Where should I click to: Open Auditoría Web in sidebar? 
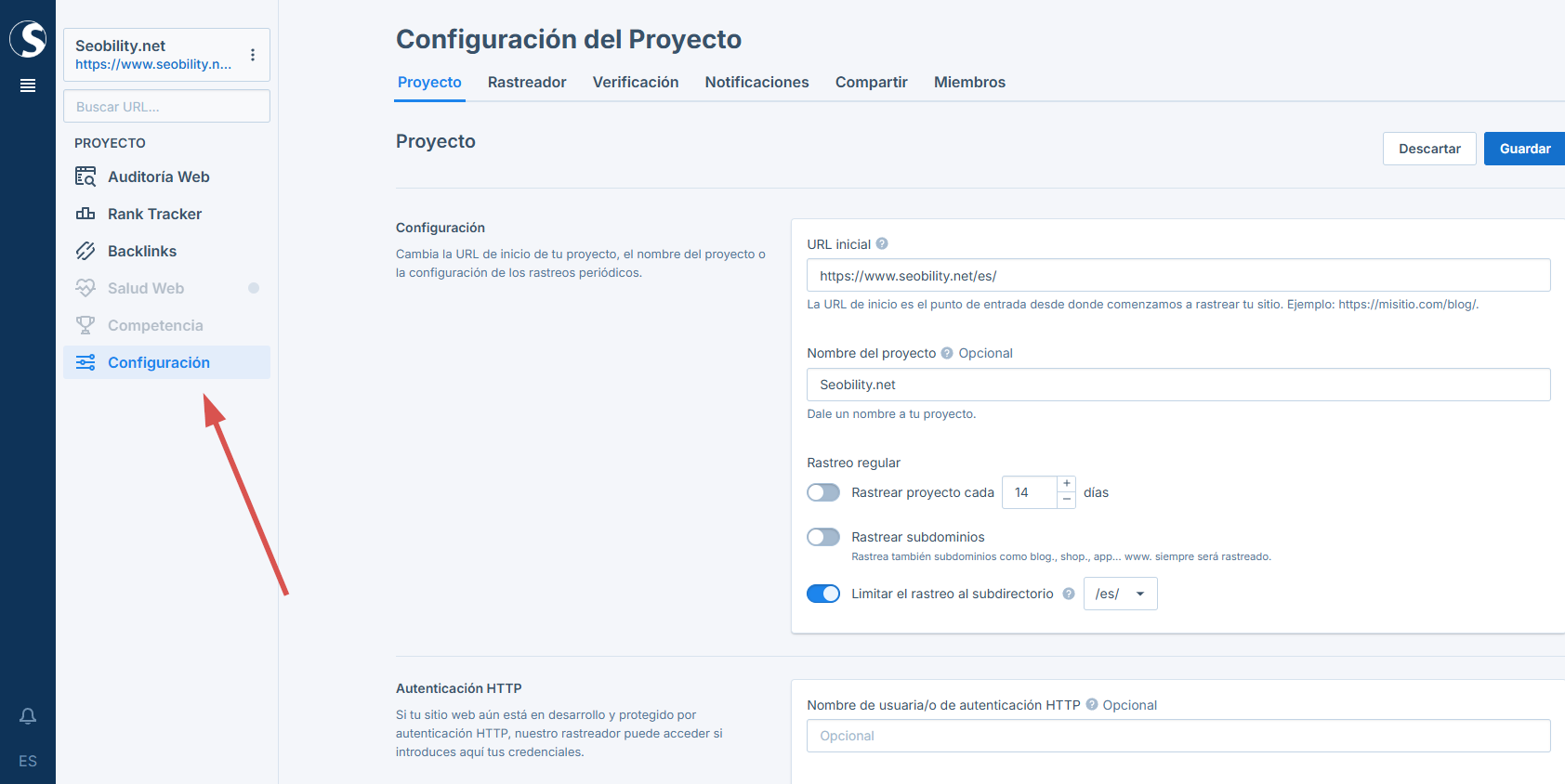166,176
